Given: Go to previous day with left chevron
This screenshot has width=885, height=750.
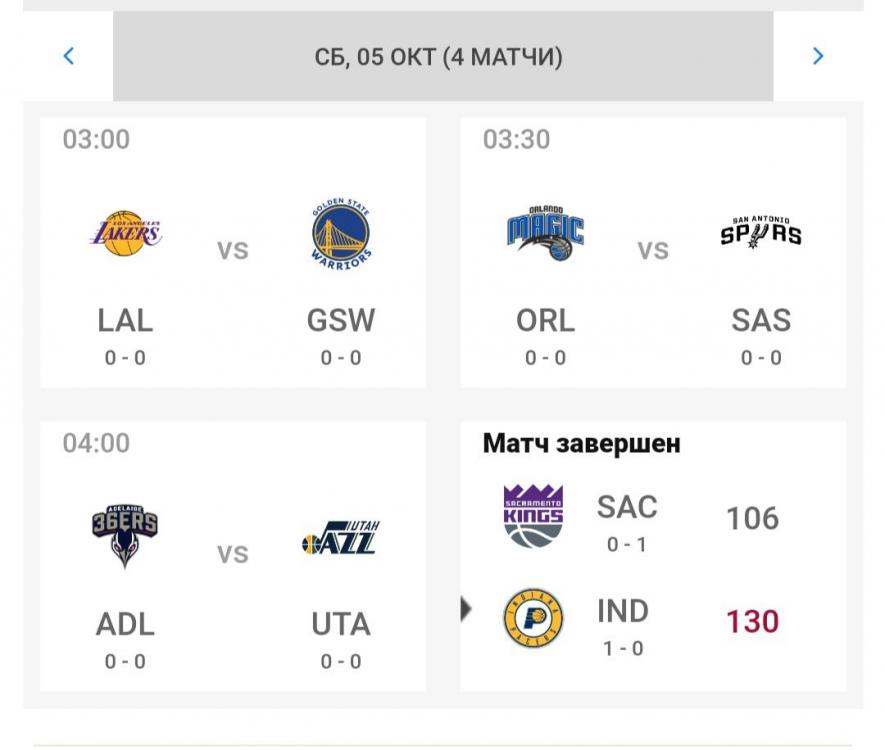Looking at the screenshot, I should (68, 56).
